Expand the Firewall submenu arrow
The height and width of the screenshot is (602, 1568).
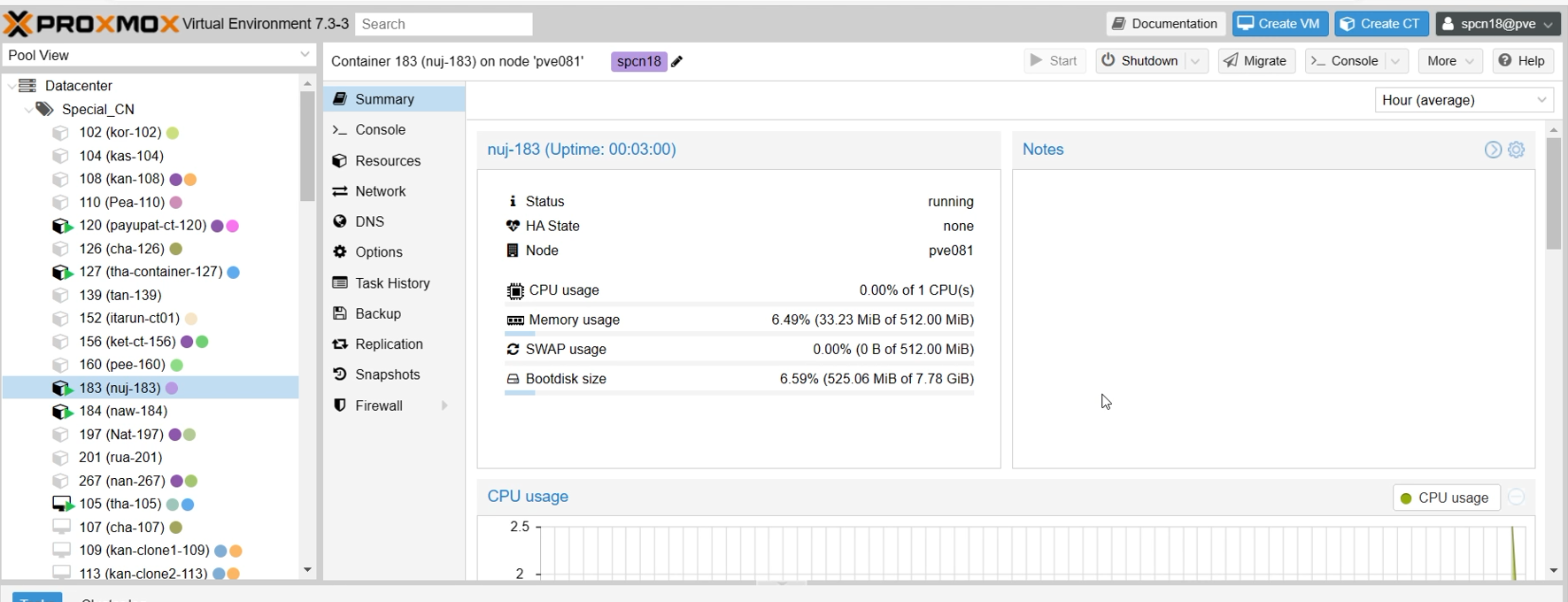pyautogui.click(x=444, y=405)
